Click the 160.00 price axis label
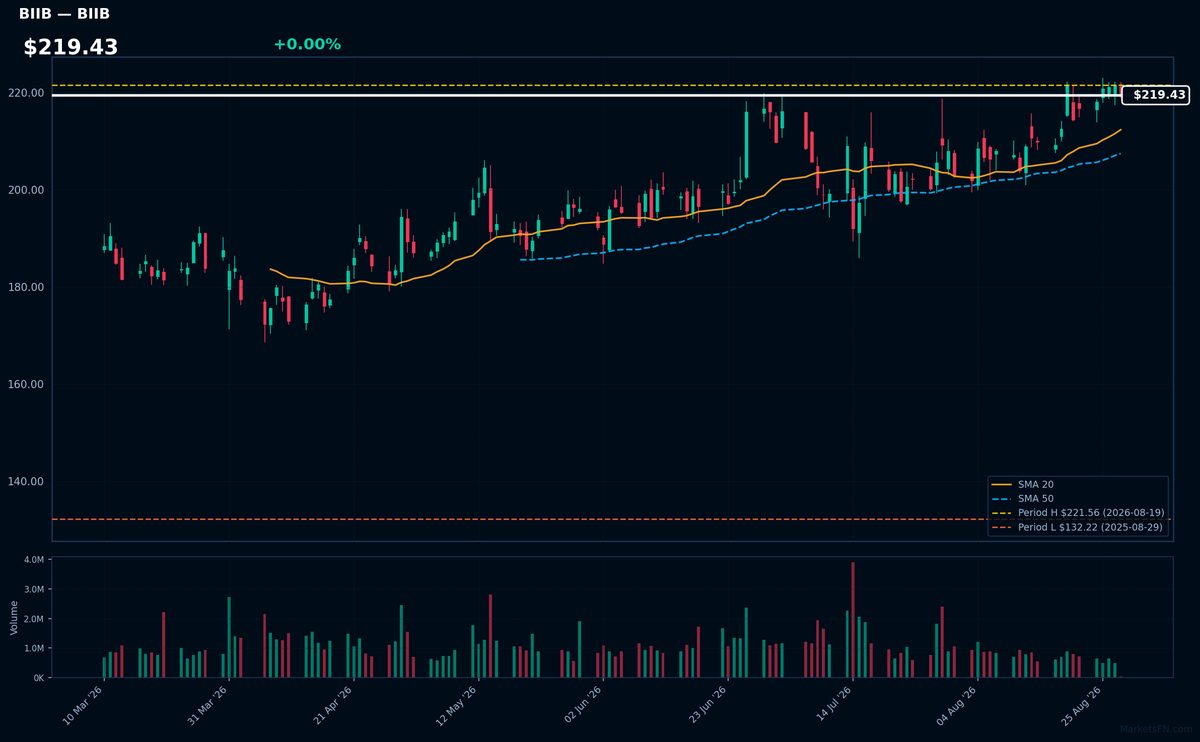 tap(25, 384)
